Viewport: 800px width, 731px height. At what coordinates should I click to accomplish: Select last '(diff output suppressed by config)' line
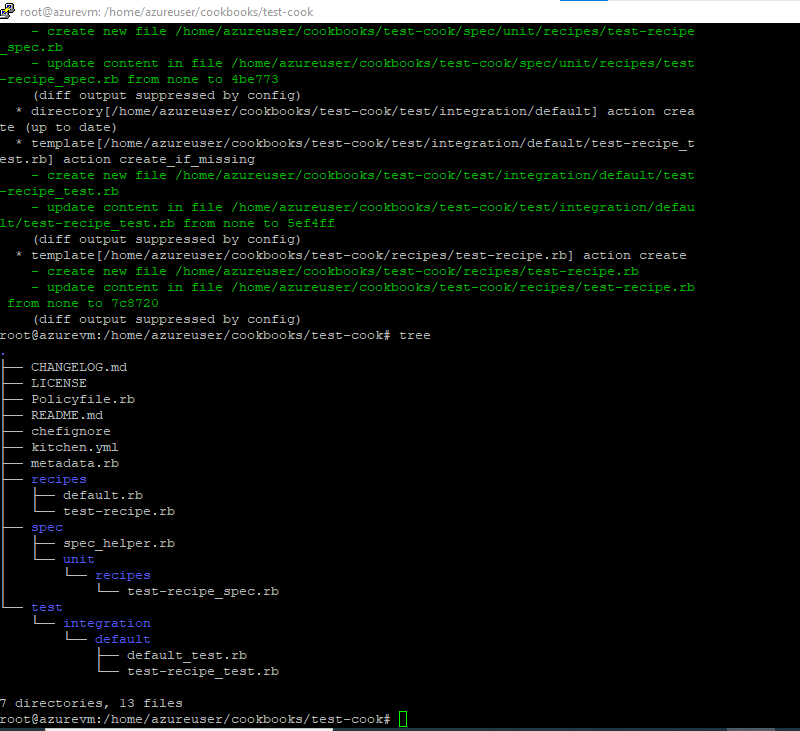(x=167, y=319)
